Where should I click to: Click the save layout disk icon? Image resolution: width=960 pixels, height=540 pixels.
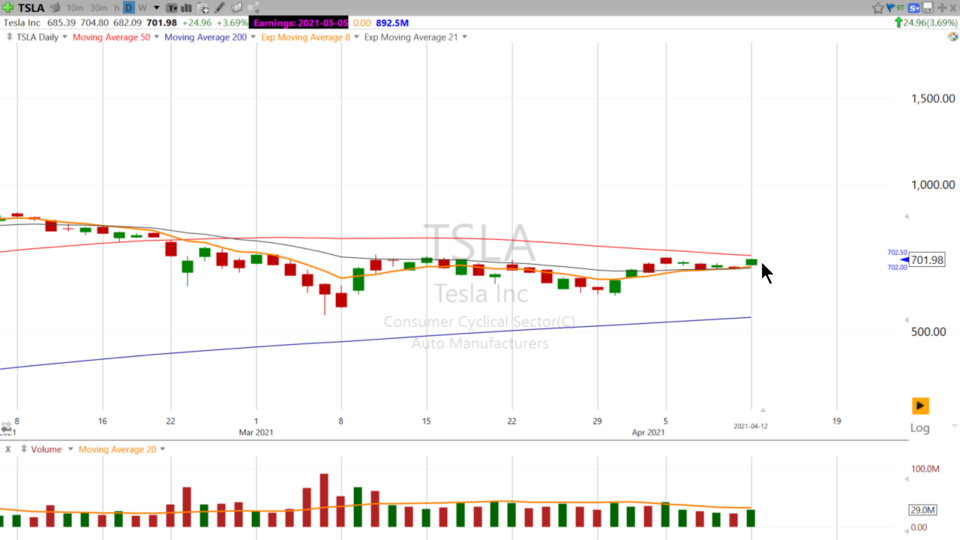[927, 8]
